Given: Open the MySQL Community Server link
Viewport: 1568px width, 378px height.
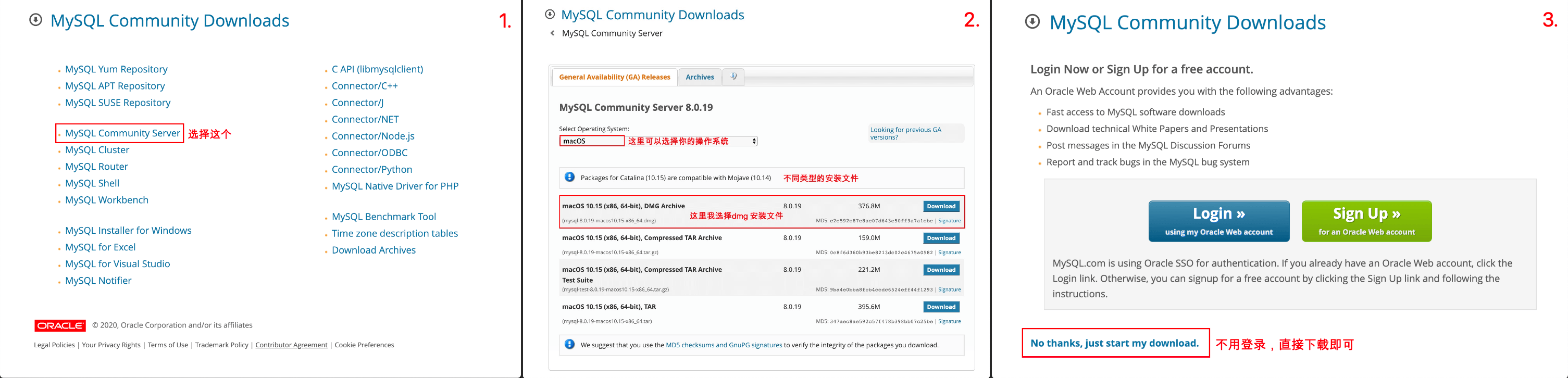Looking at the screenshot, I should tap(122, 133).
